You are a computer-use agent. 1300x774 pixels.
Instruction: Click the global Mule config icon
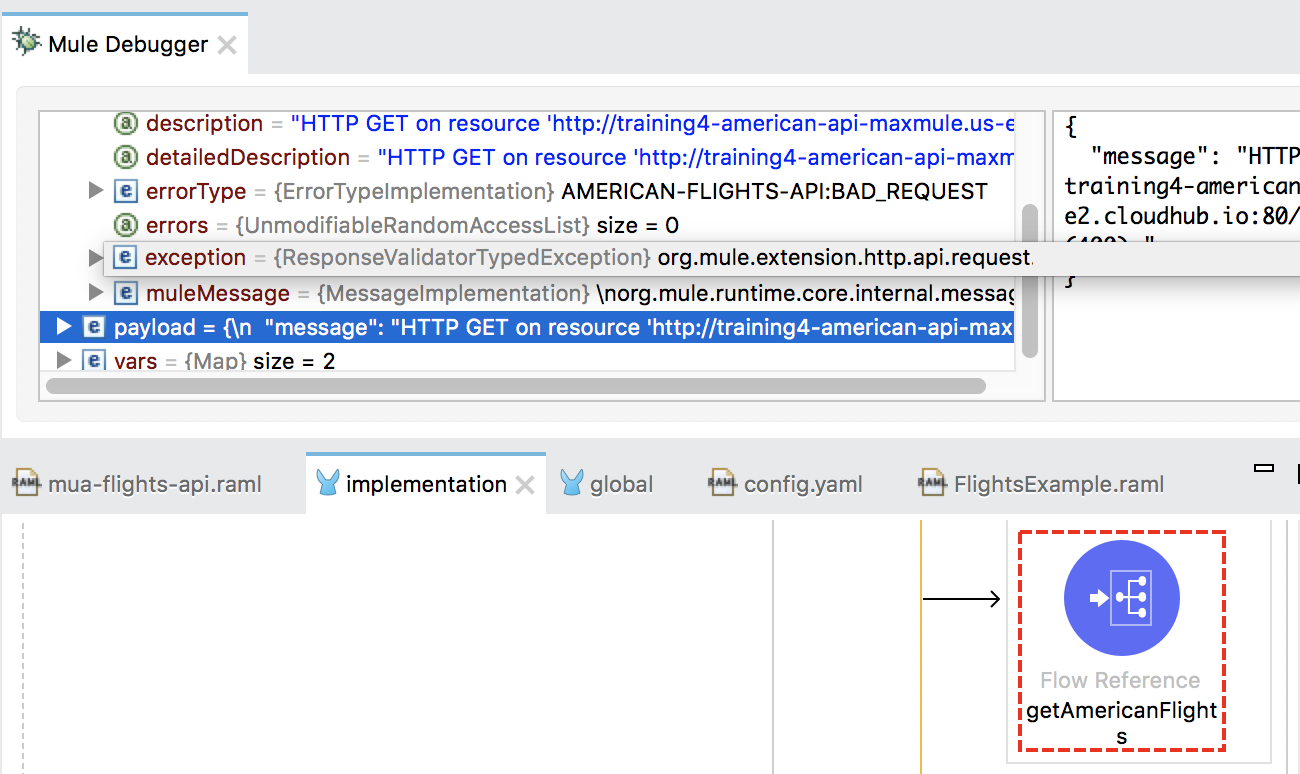[x=571, y=484]
